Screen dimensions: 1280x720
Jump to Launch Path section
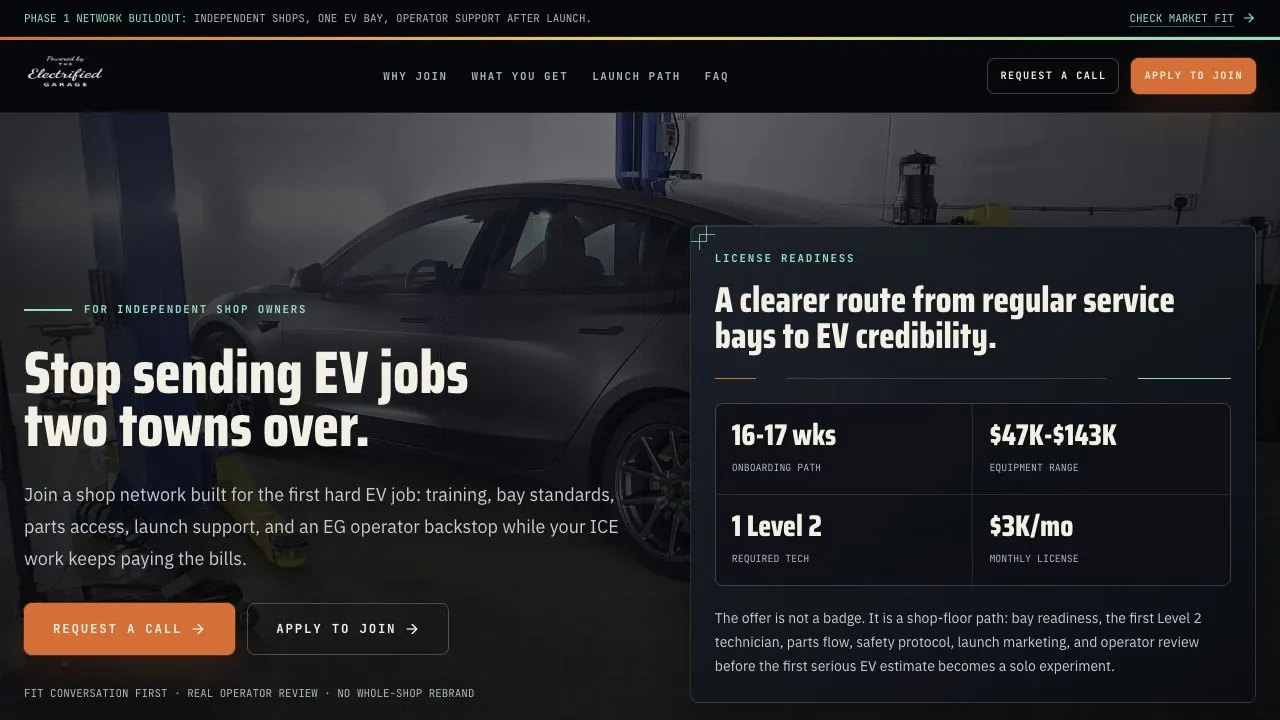636,76
